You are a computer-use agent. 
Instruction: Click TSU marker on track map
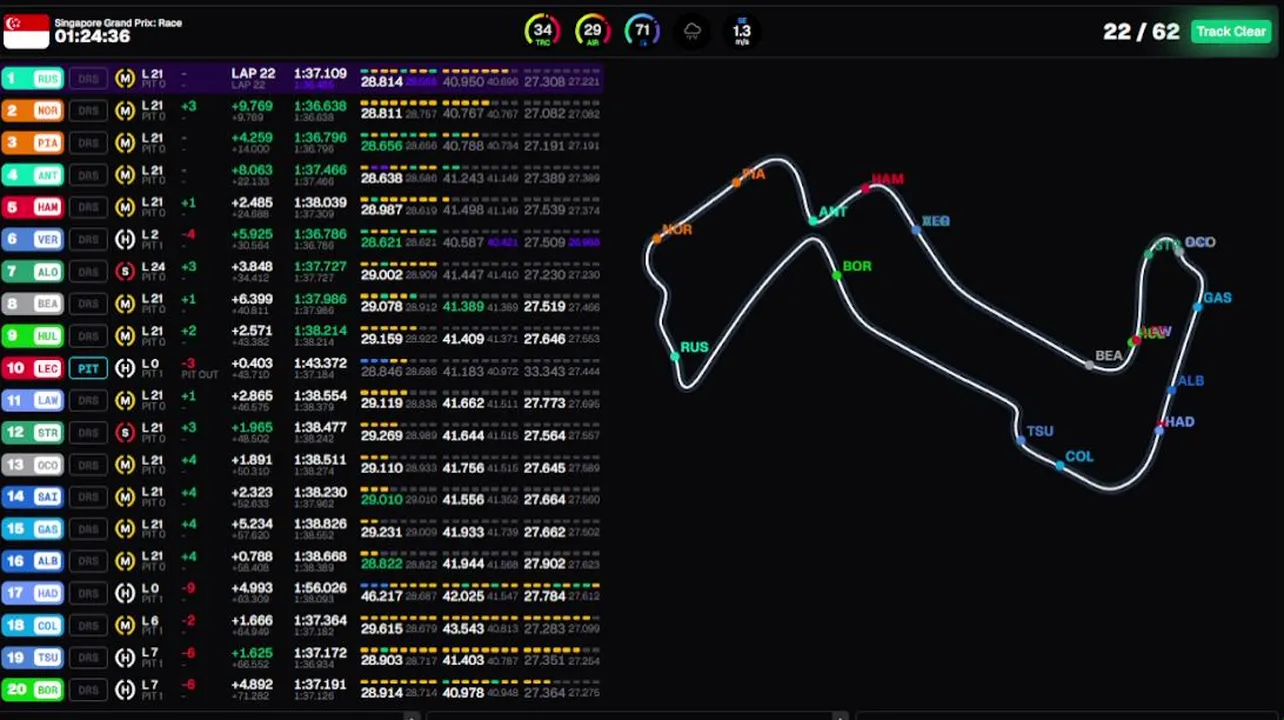coord(1020,440)
